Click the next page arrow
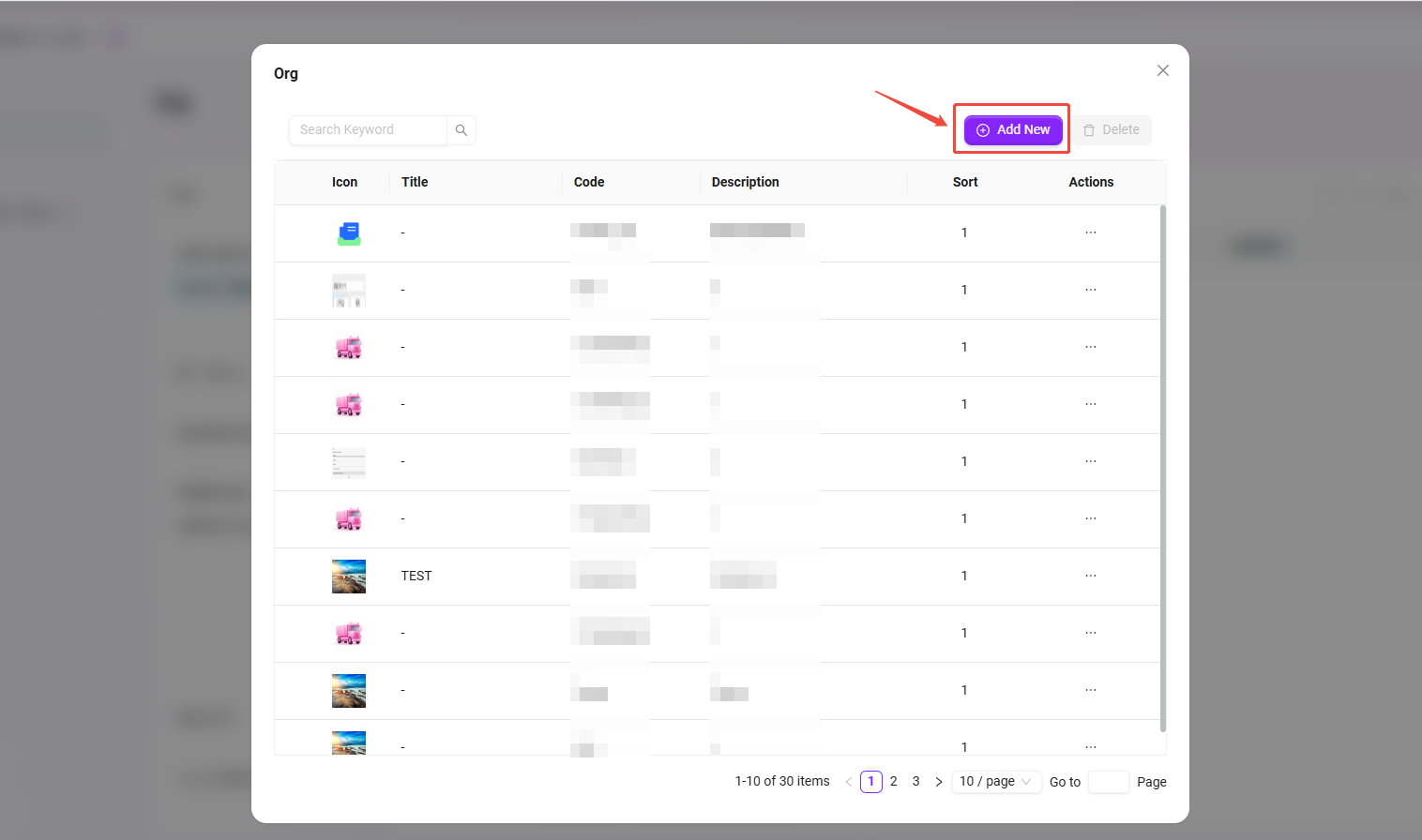 pyautogui.click(x=939, y=782)
